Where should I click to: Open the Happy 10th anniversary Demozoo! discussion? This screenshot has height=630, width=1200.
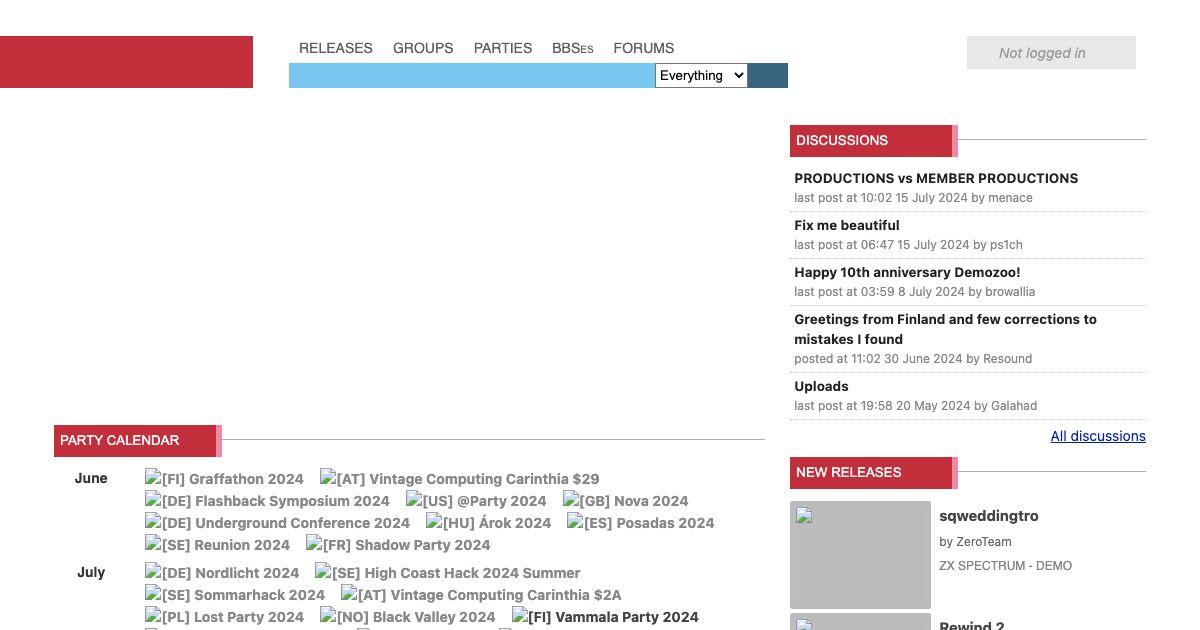coord(907,272)
